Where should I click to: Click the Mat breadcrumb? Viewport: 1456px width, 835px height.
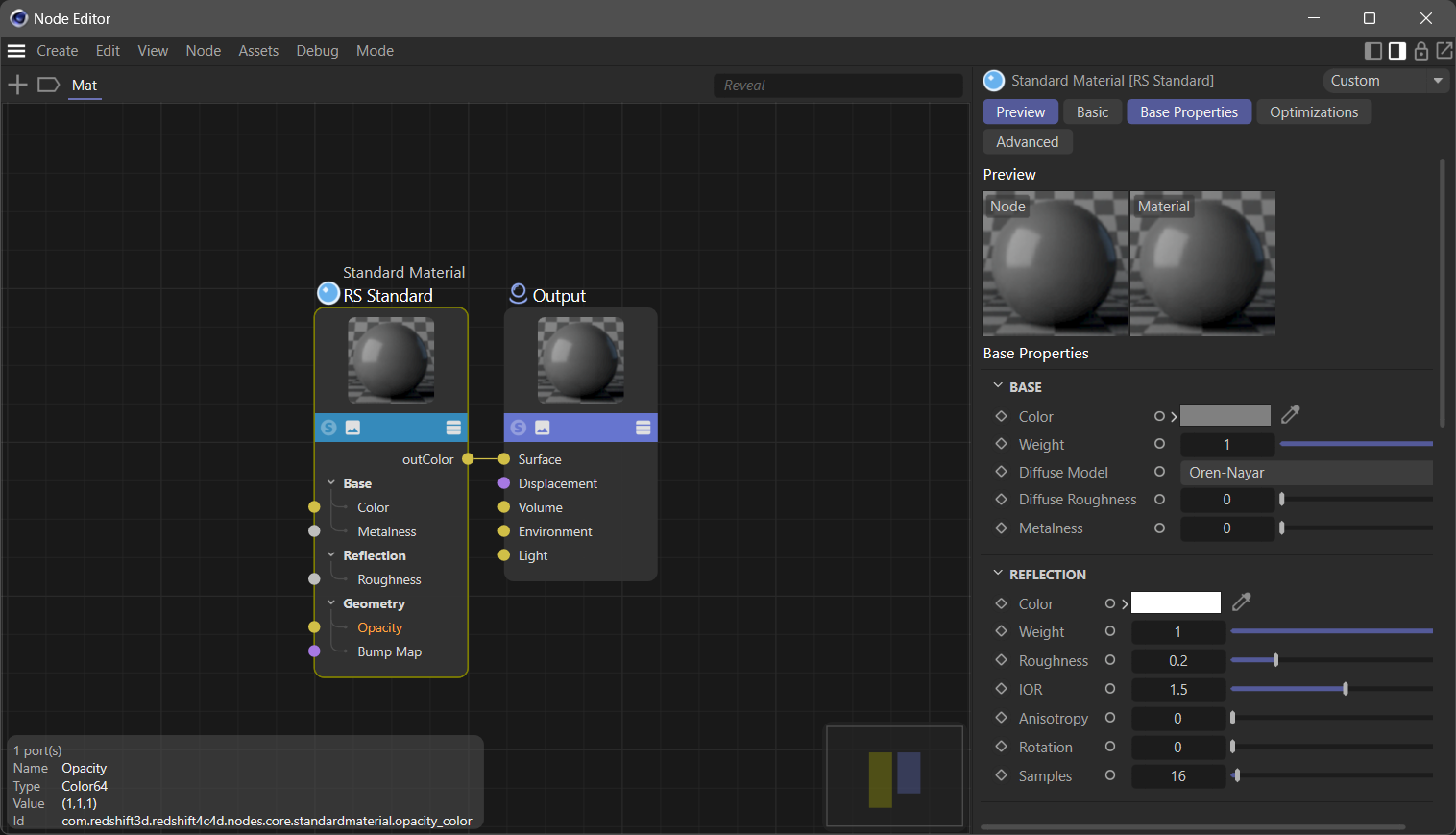(85, 86)
